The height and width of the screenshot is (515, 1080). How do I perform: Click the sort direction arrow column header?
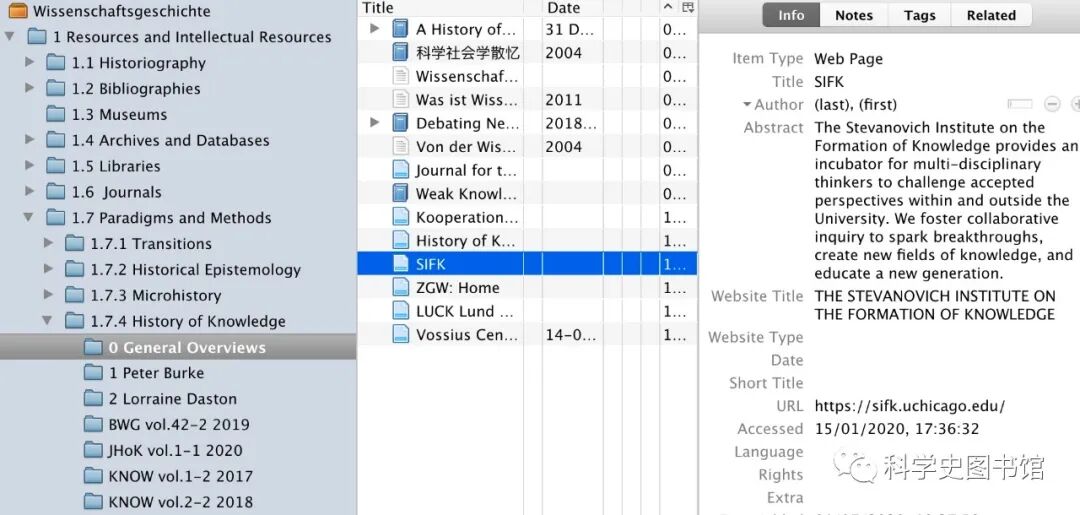coord(668,8)
